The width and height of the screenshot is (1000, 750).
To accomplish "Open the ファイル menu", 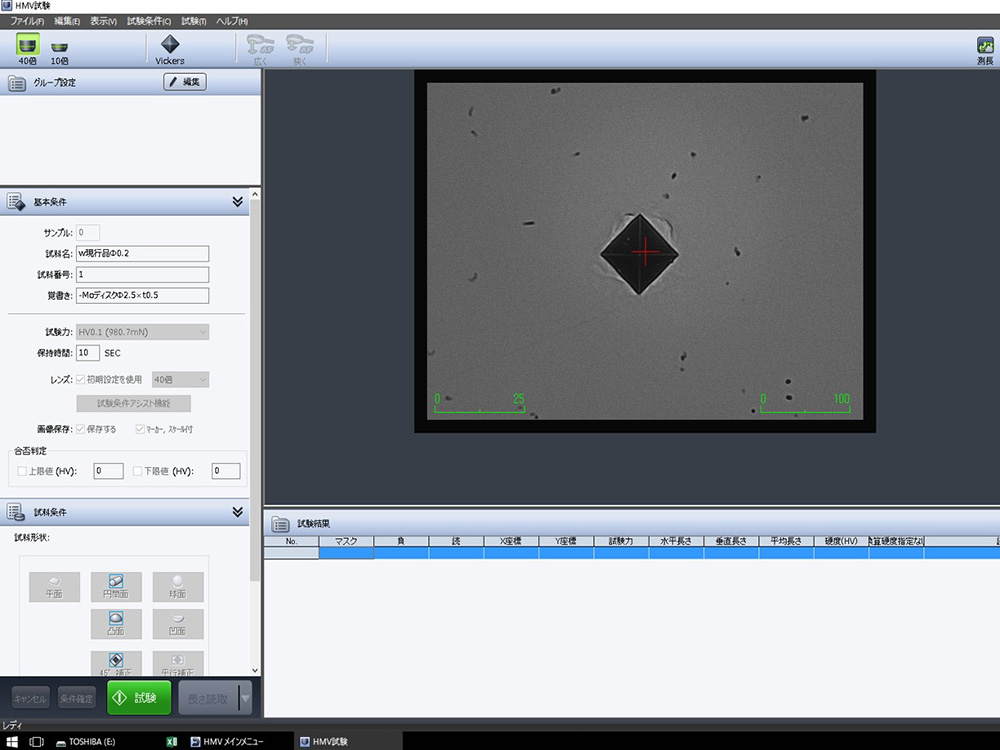I will coord(27,21).
